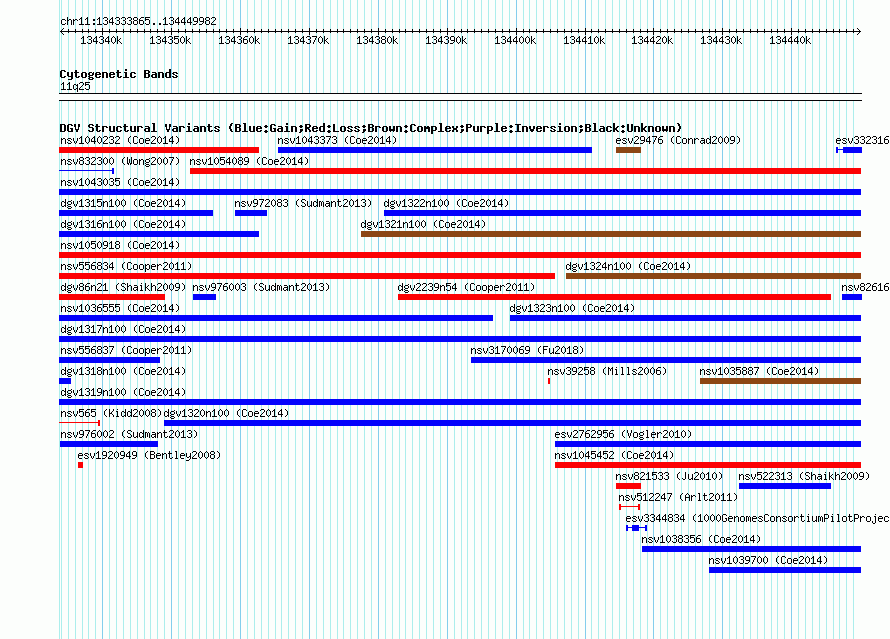Open dgv1320n100 (Coe2014) variant label

[x=226, y=413]
